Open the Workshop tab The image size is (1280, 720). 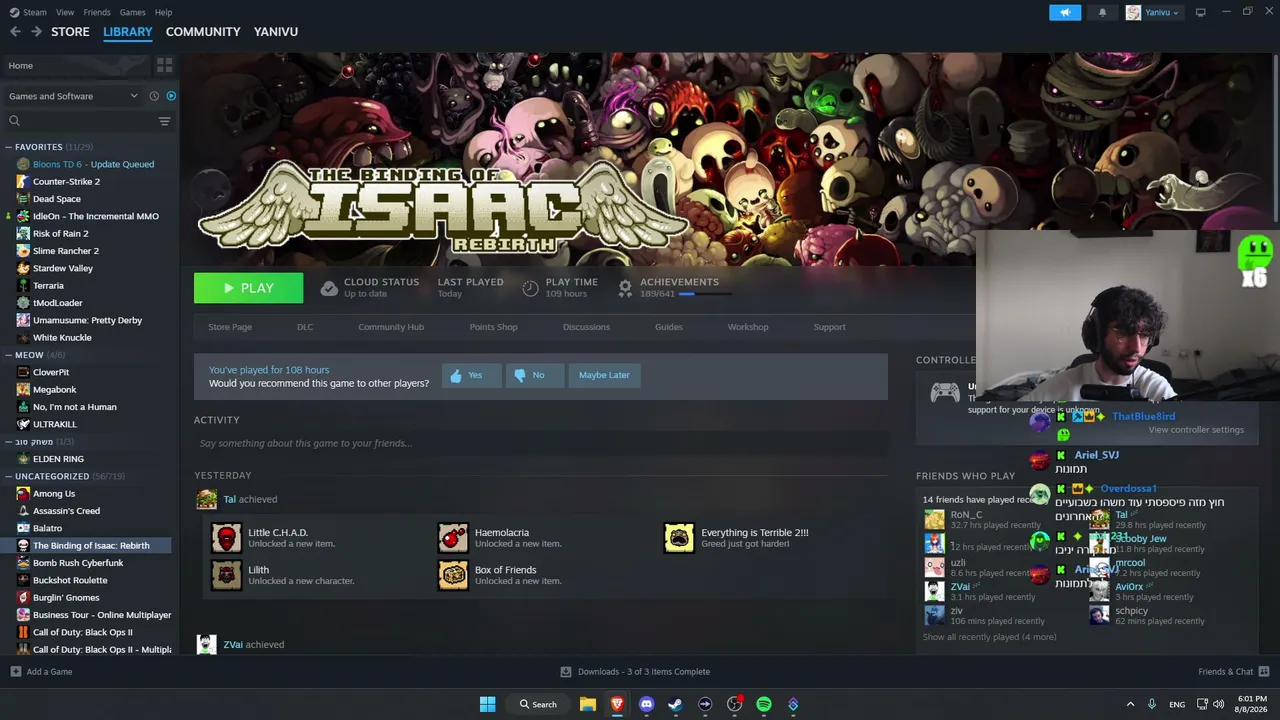[748, 327]
